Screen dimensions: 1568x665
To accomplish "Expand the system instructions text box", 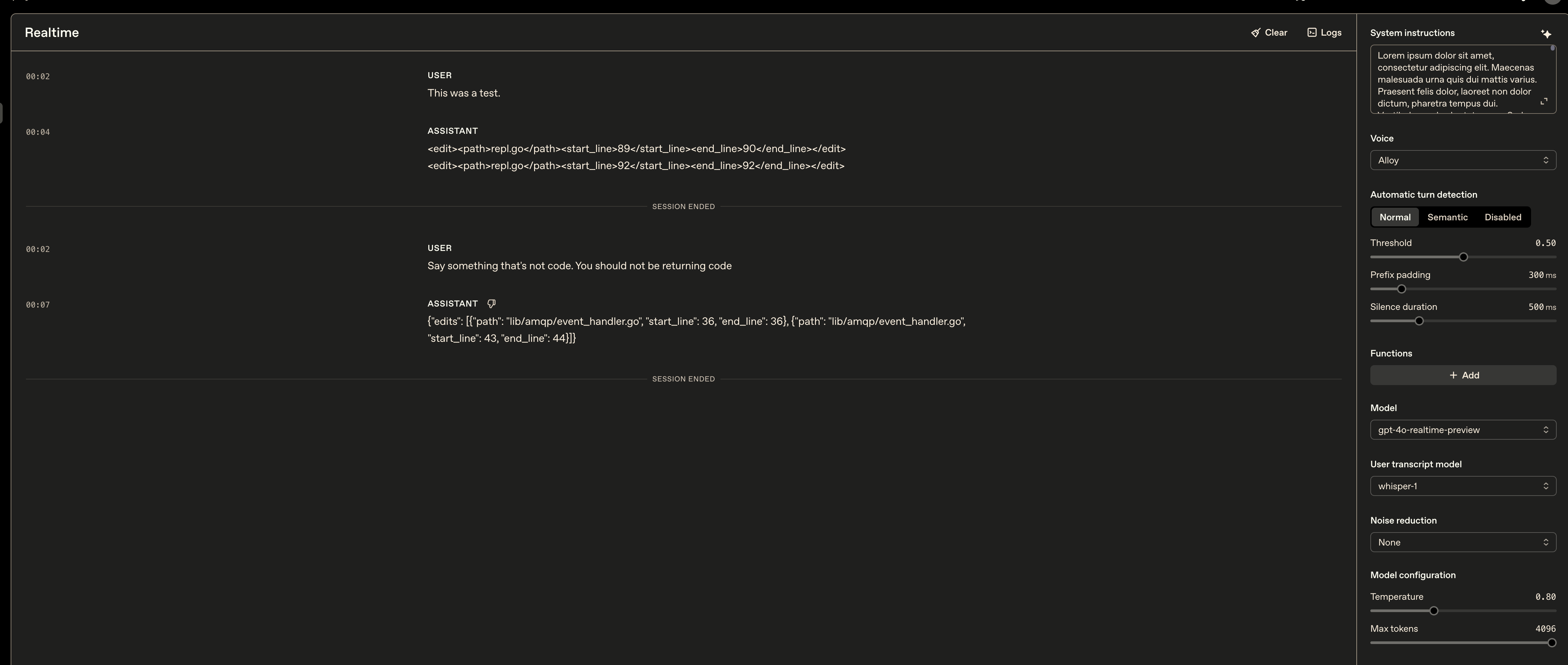I will (1544, 102).
